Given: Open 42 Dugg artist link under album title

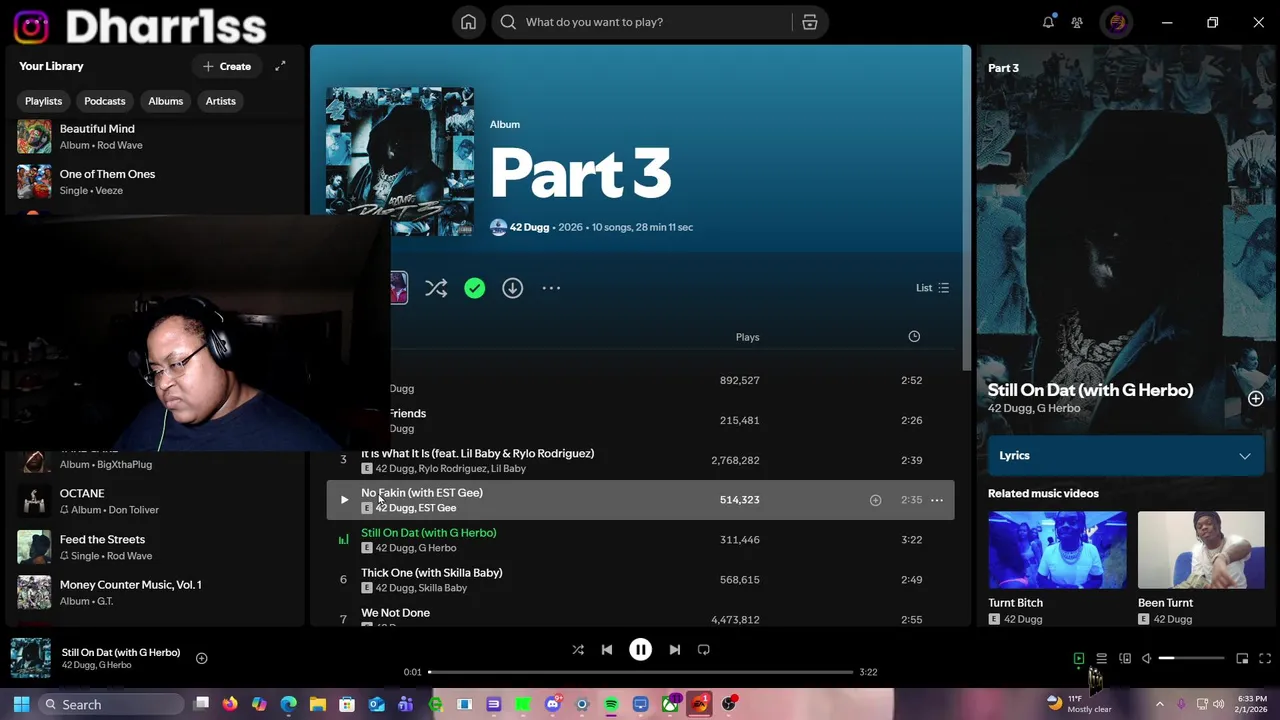Looking at the screenshot, I should 529,227.
